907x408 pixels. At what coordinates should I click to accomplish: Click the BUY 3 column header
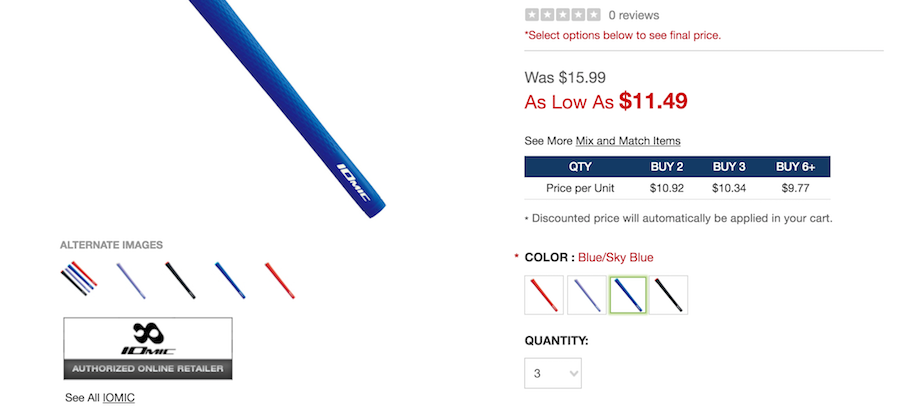pos(729,167)
